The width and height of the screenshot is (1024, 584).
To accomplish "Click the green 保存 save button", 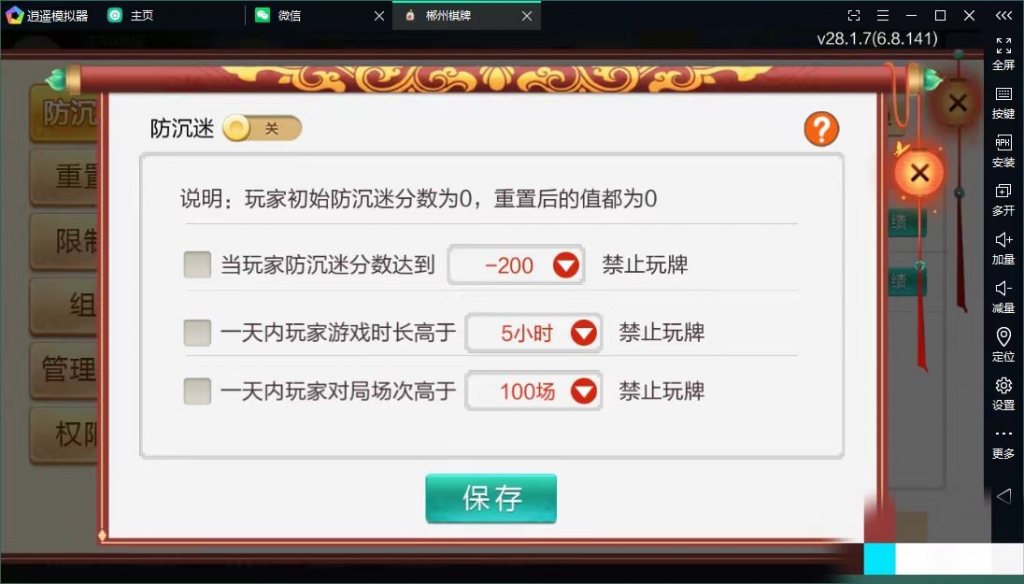I will (x=491, y=498).
